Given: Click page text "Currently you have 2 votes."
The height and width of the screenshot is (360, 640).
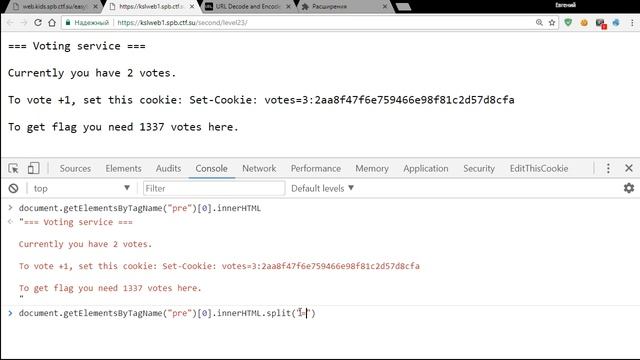Looking at the screenshot, I should click(92, 73).
